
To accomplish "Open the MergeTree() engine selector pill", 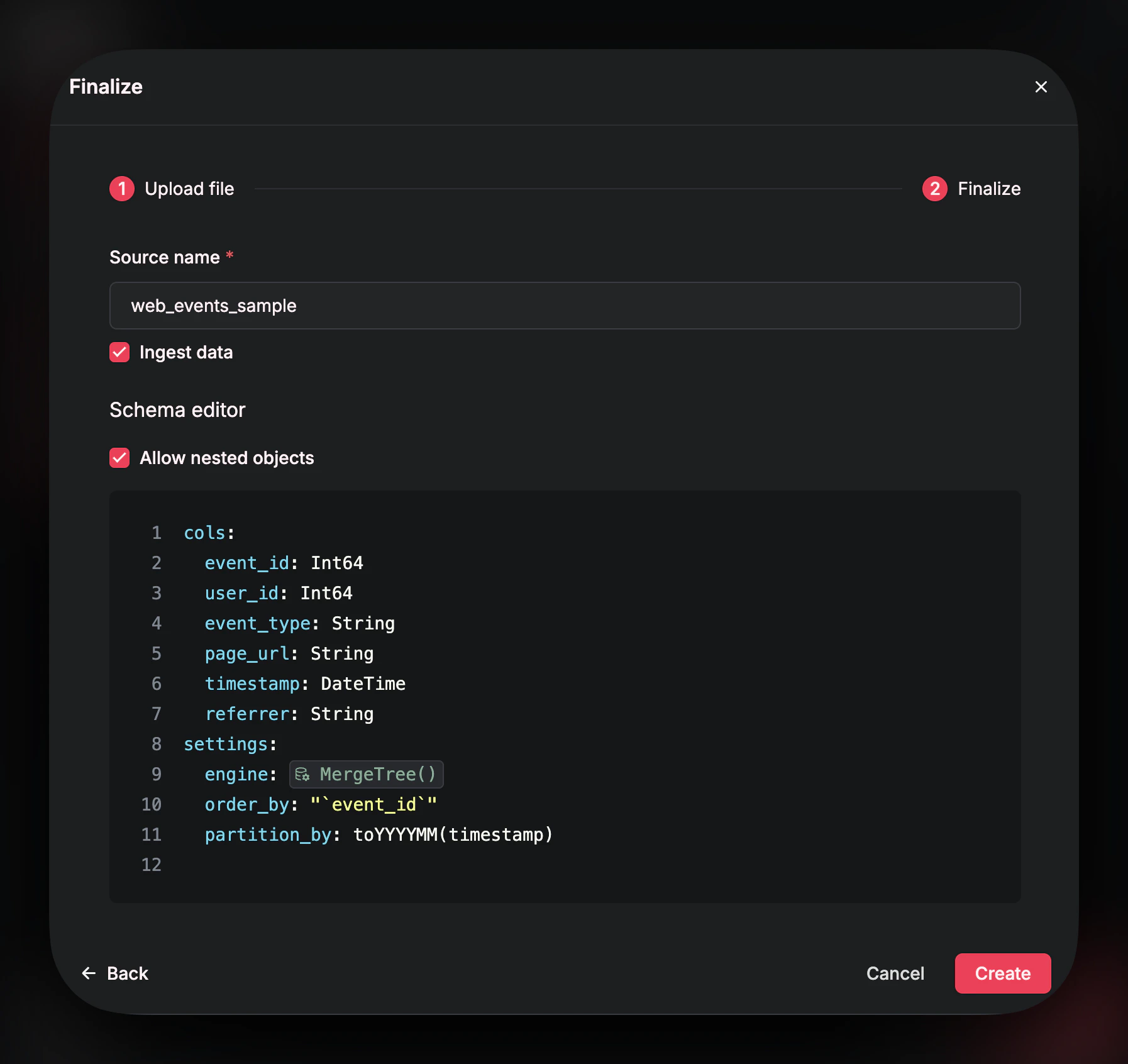I will pos(366,774).
